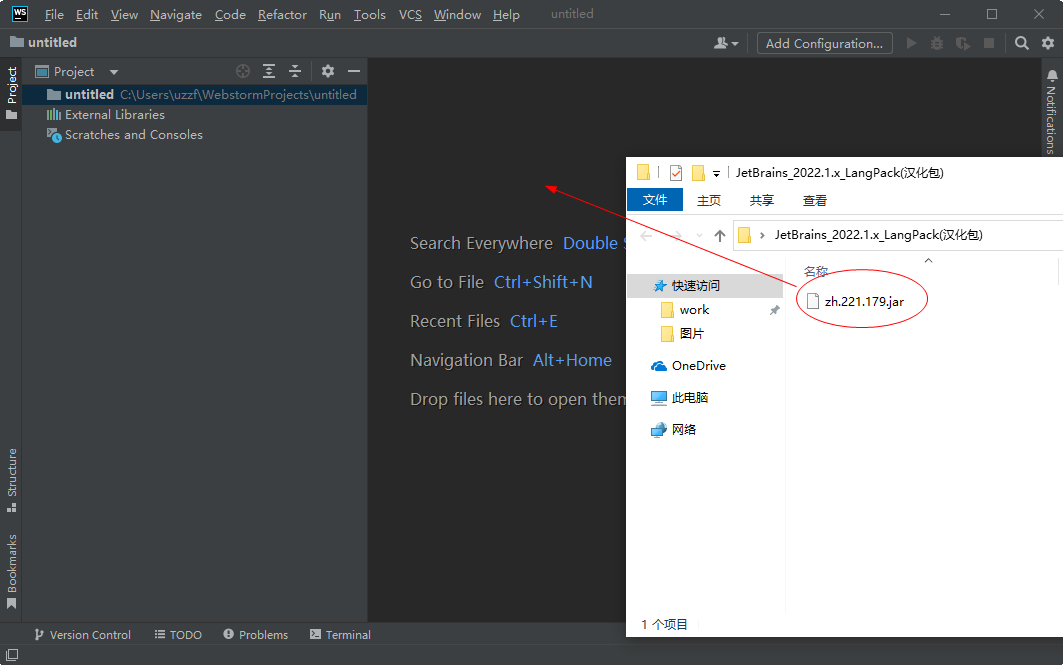Image resolution: width=1063 pixels, height=665 pixels.
Task: Open the Window menu
Action: (457, 14)
